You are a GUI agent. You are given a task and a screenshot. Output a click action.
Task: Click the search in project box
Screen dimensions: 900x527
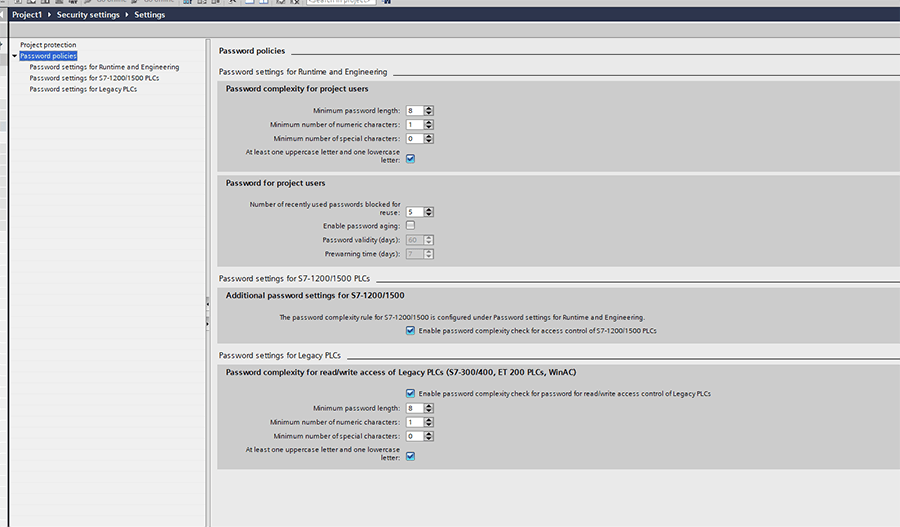tap(341, 2)
